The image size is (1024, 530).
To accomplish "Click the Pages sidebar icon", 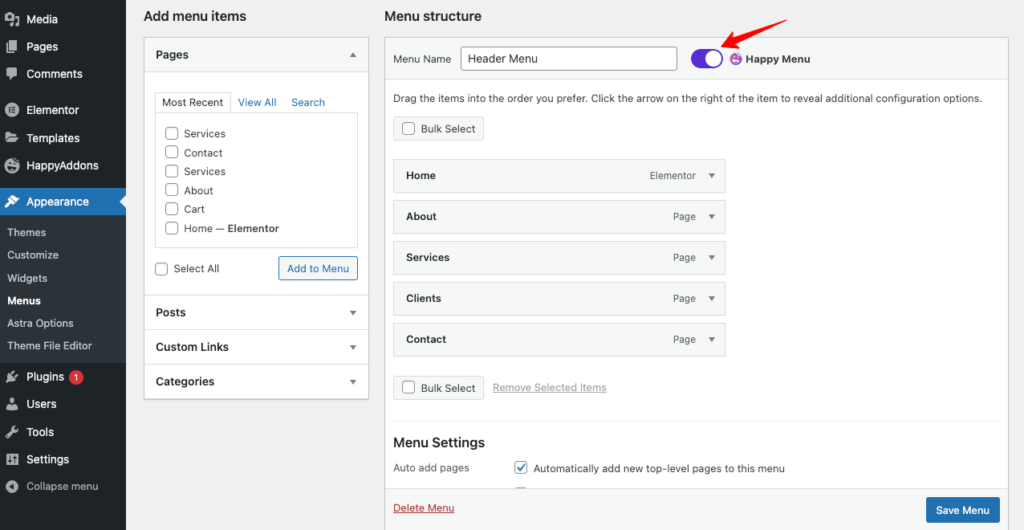I will coord(12,47).
